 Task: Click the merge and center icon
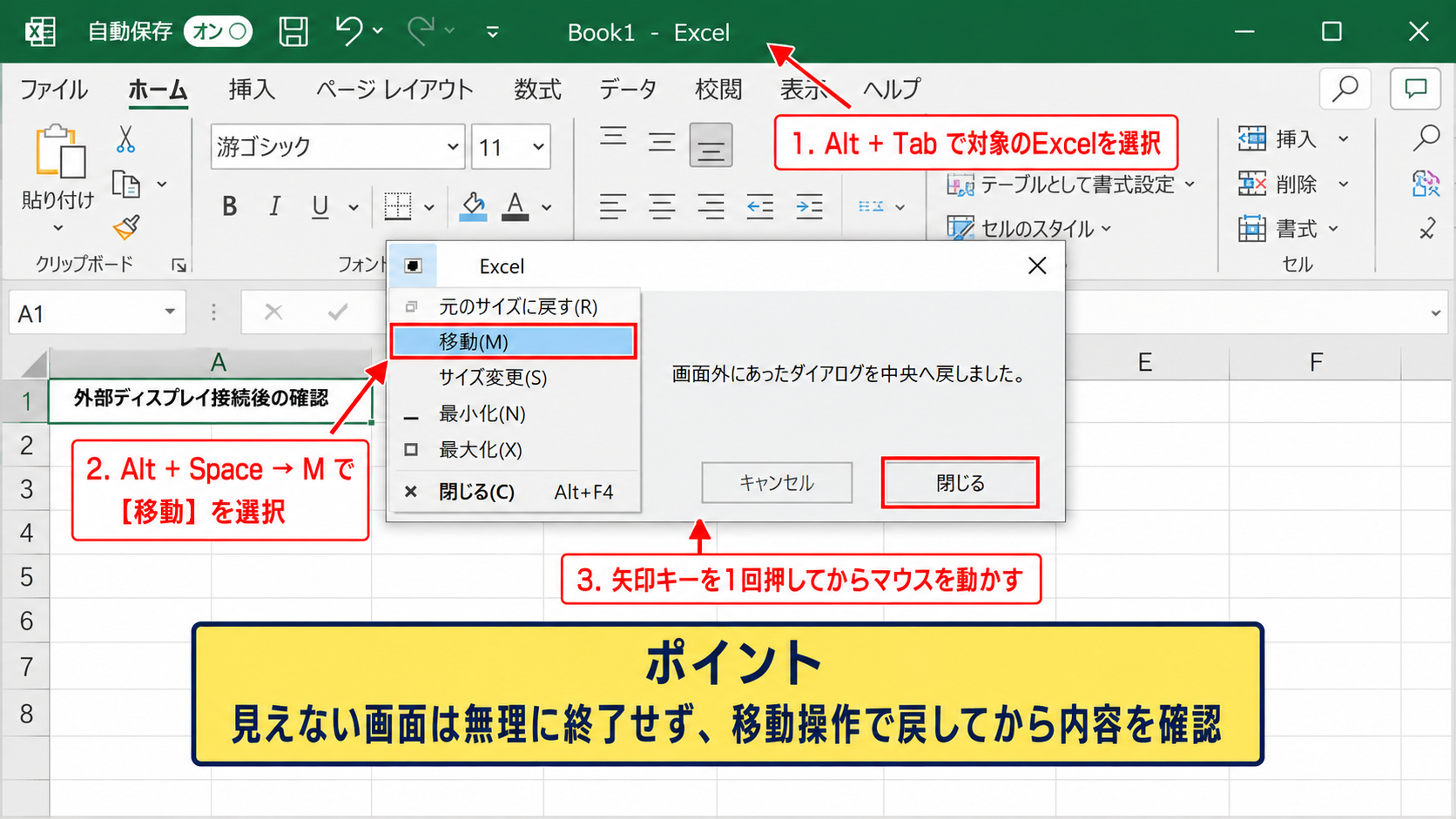871,207
